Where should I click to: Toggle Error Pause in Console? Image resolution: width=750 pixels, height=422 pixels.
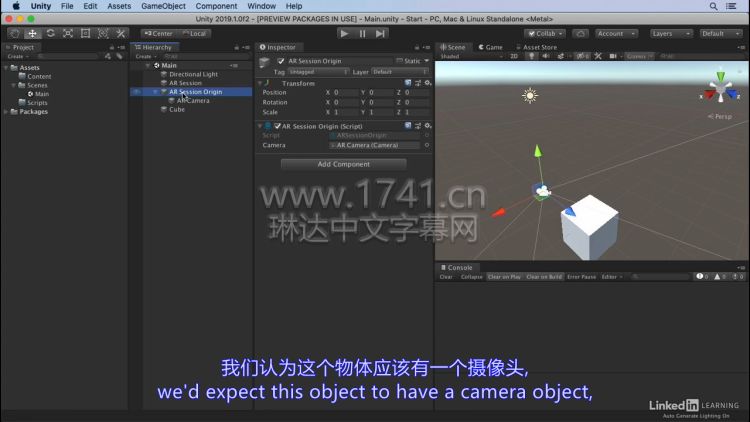tap(582, 277)
